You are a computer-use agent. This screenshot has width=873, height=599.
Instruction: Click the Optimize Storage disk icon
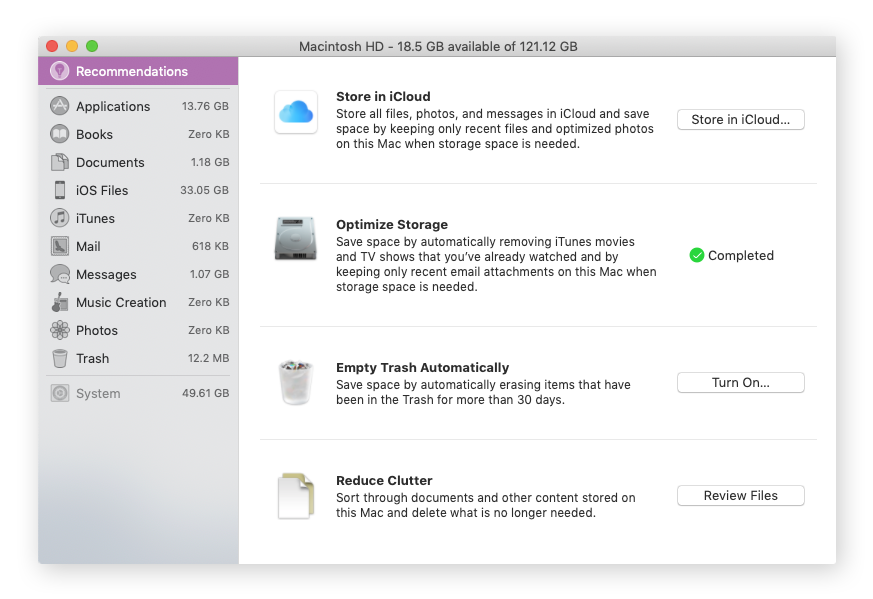295,238
